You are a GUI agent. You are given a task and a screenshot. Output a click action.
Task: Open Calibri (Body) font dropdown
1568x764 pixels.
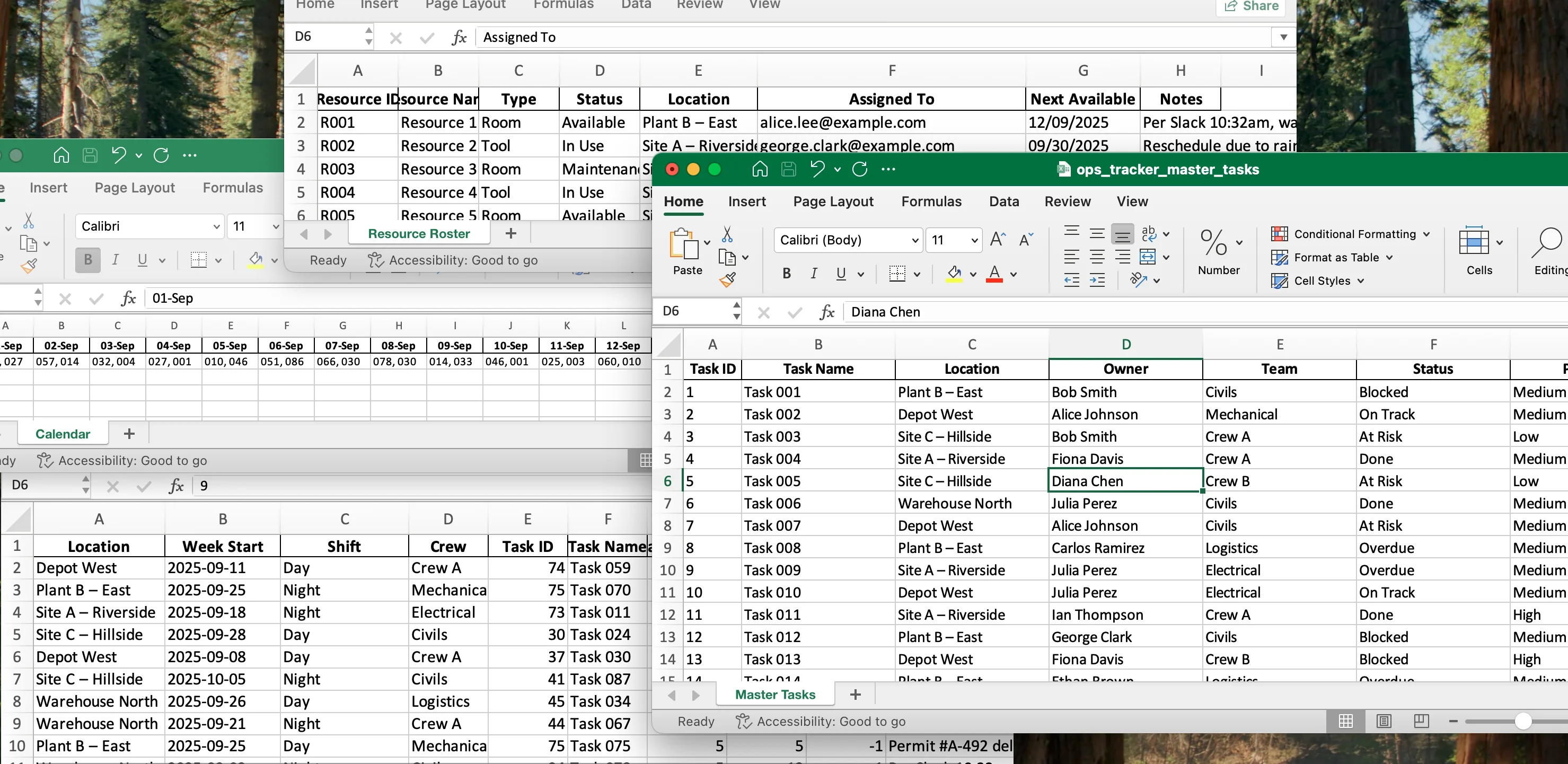(914, 241)
